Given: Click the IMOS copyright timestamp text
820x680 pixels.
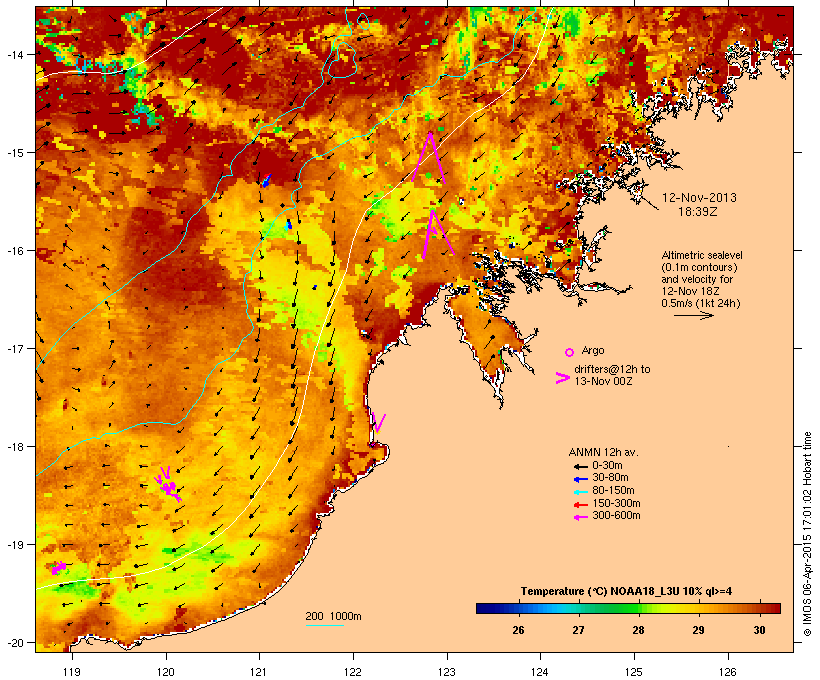Looking at the screenshot, I should [x=808, y=535].
